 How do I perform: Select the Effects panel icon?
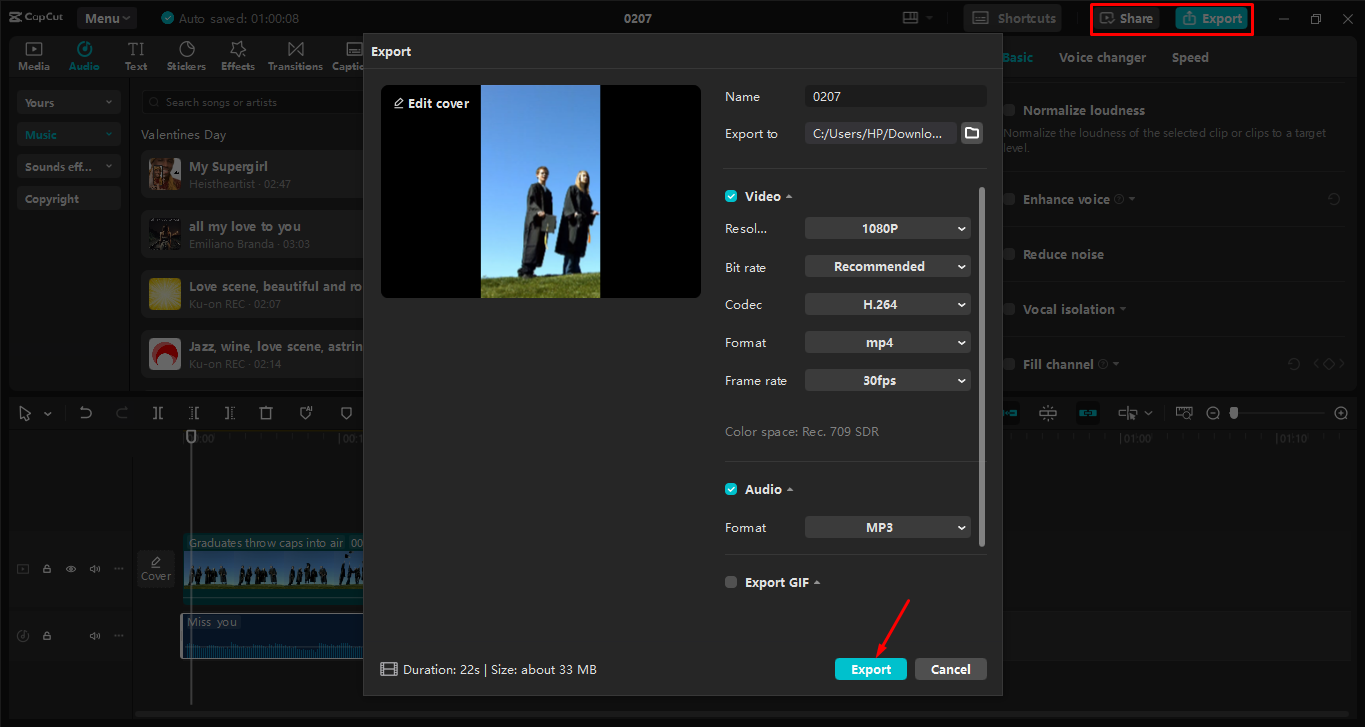point(237,55)
